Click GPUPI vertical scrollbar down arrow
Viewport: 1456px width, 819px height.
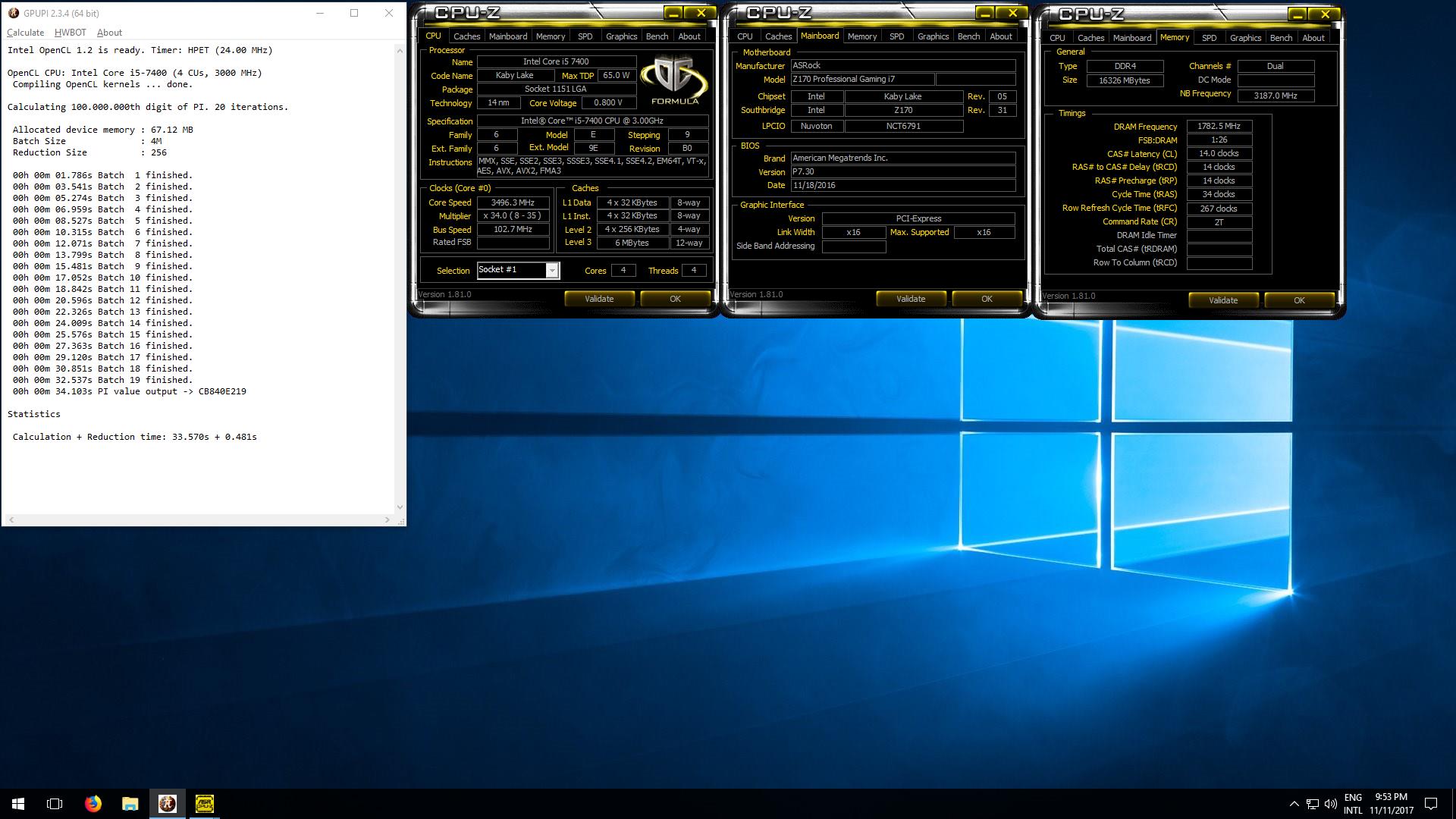pyautogui.click(x=400, y=507)
